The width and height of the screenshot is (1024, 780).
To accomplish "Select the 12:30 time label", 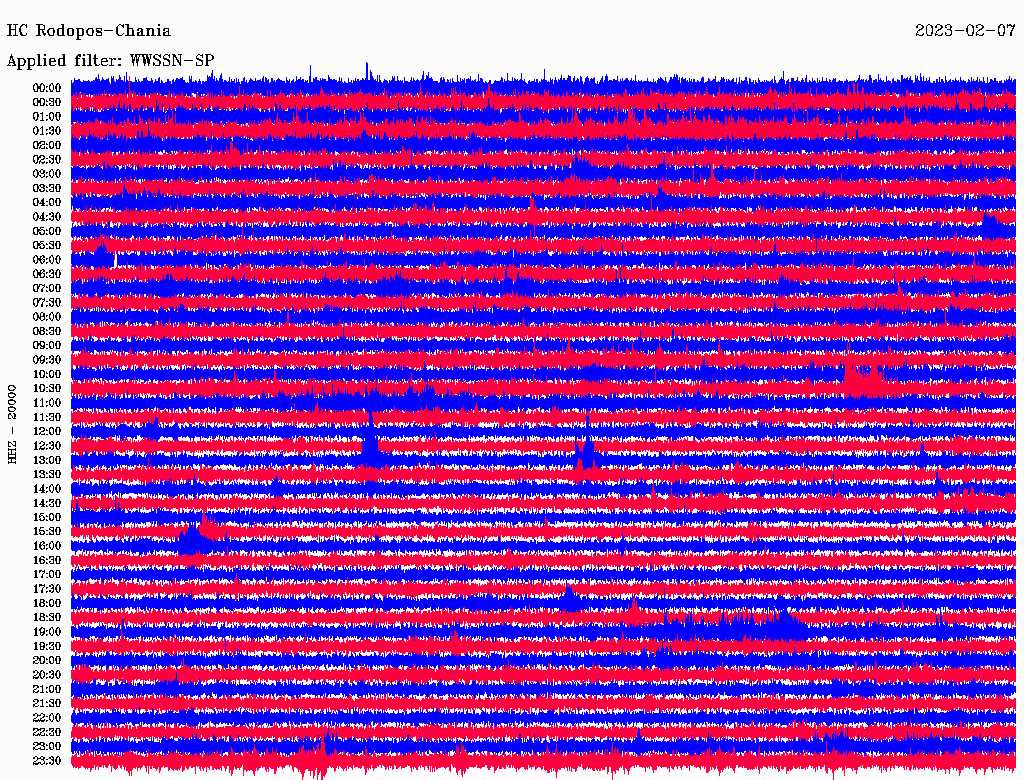I will tap(47, 446).
